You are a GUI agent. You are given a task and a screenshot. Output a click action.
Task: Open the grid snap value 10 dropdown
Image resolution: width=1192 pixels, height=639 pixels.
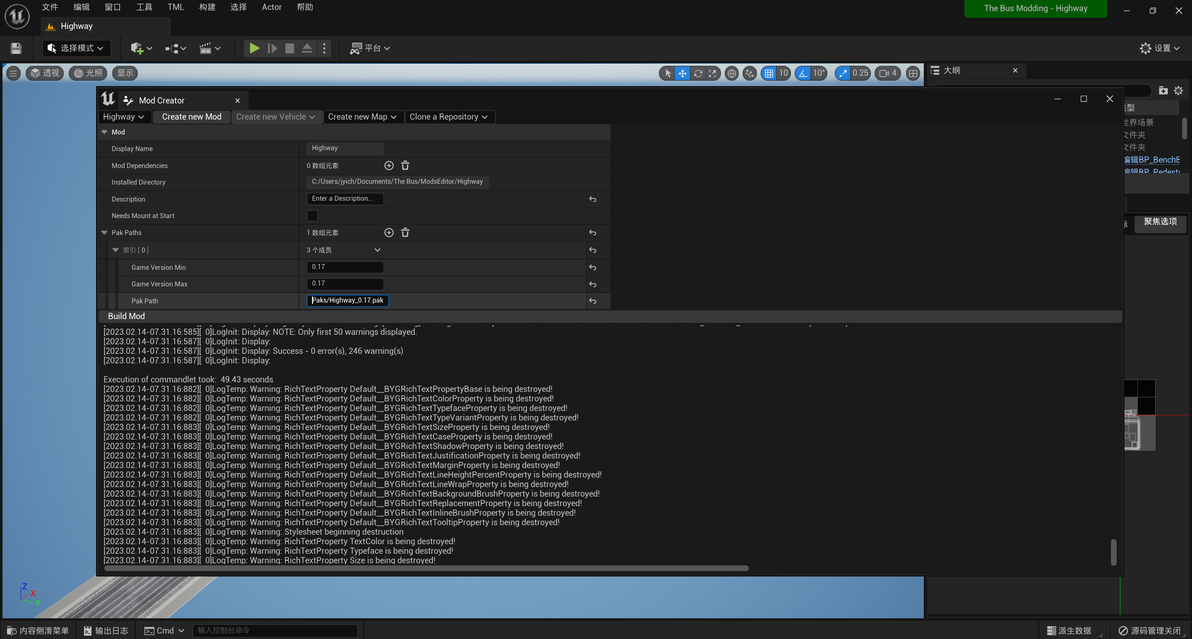(783, 73)
